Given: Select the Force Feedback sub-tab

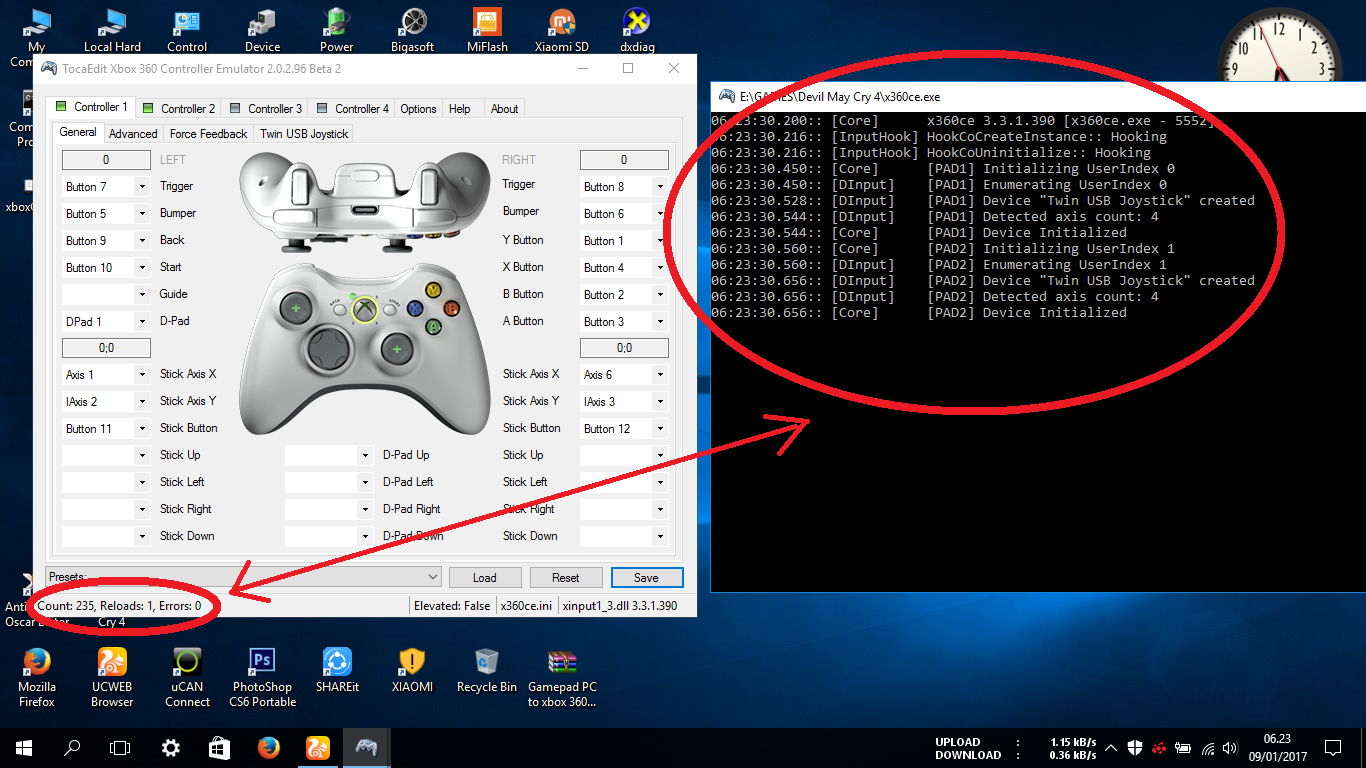Looking at the screenshot, I should (208, 134).
